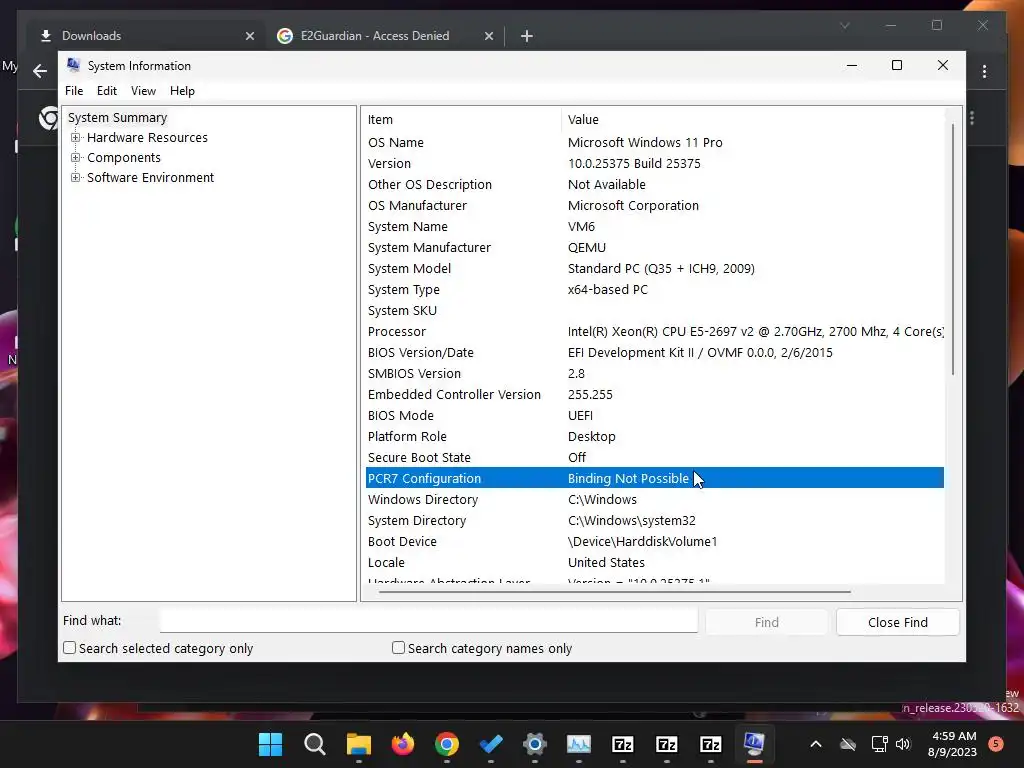1024x768 pixels.
Task: Click the System Information title bar icon
Action: [73, 65]
